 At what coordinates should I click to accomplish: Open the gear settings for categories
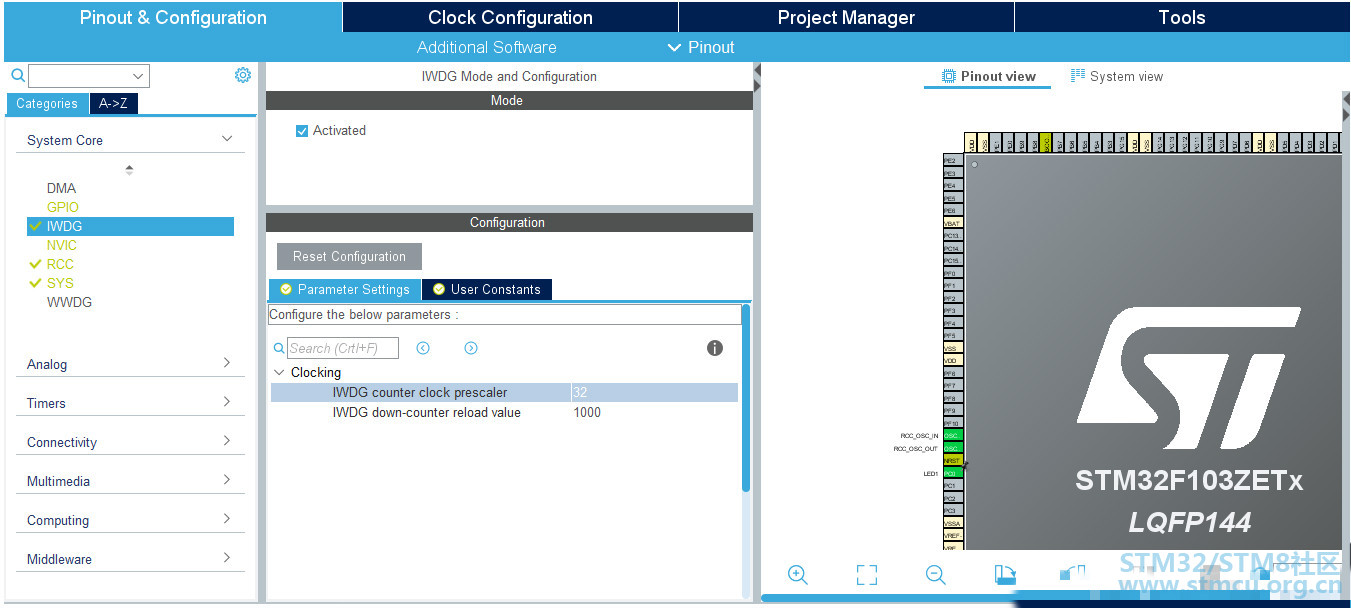243,75
